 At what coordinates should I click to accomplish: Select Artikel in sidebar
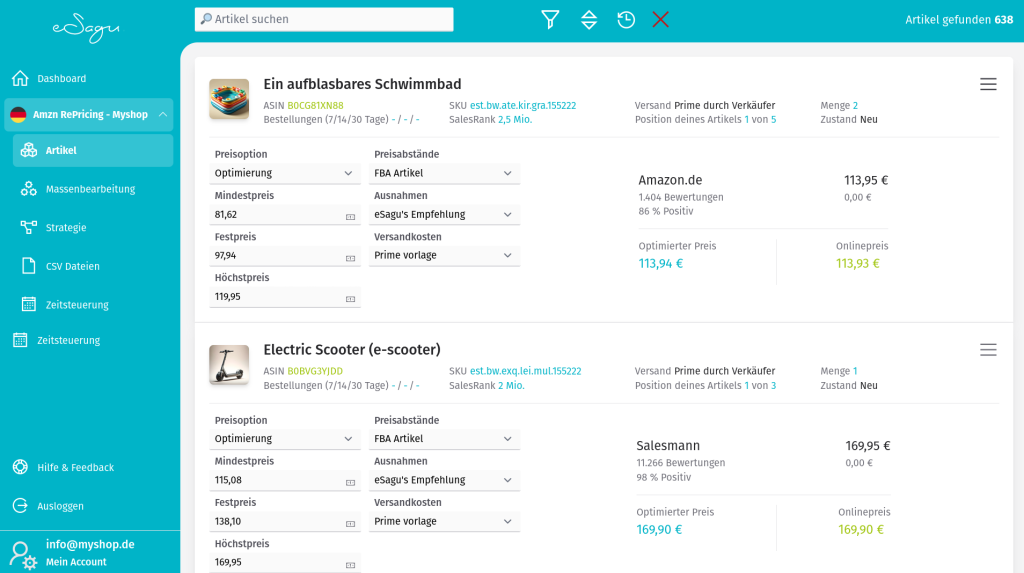coord(93,150)
